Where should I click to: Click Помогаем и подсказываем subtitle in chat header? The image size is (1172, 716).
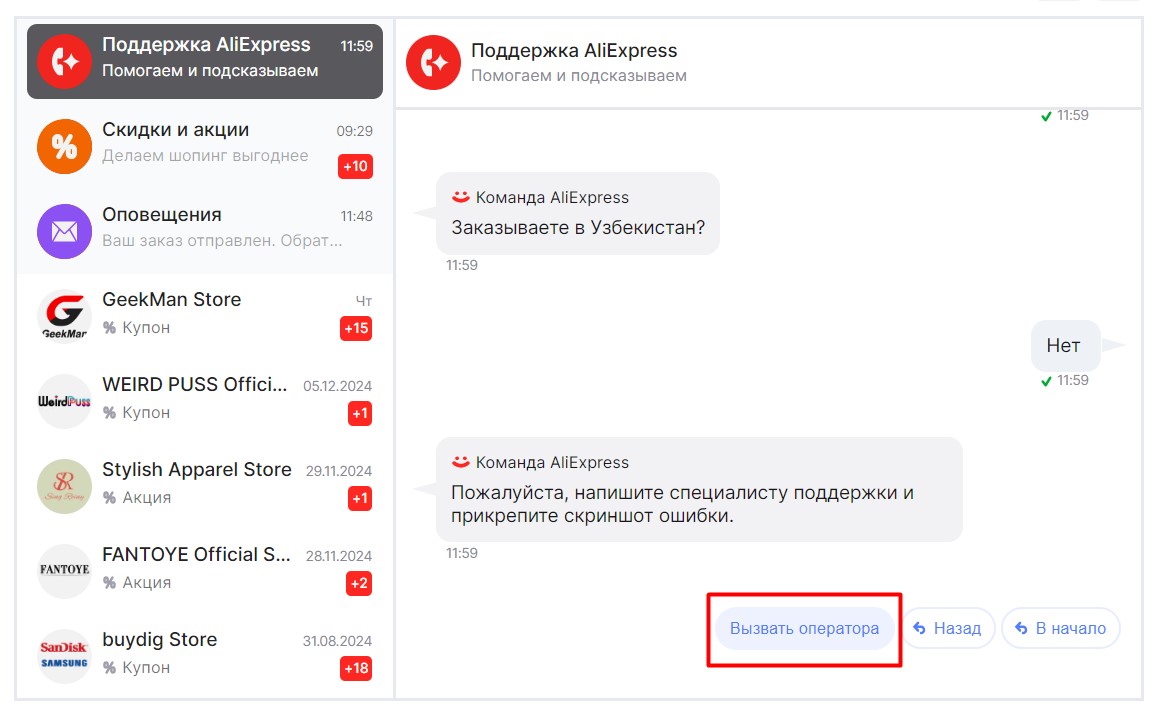pyautogui.click(x=579, y=75)
